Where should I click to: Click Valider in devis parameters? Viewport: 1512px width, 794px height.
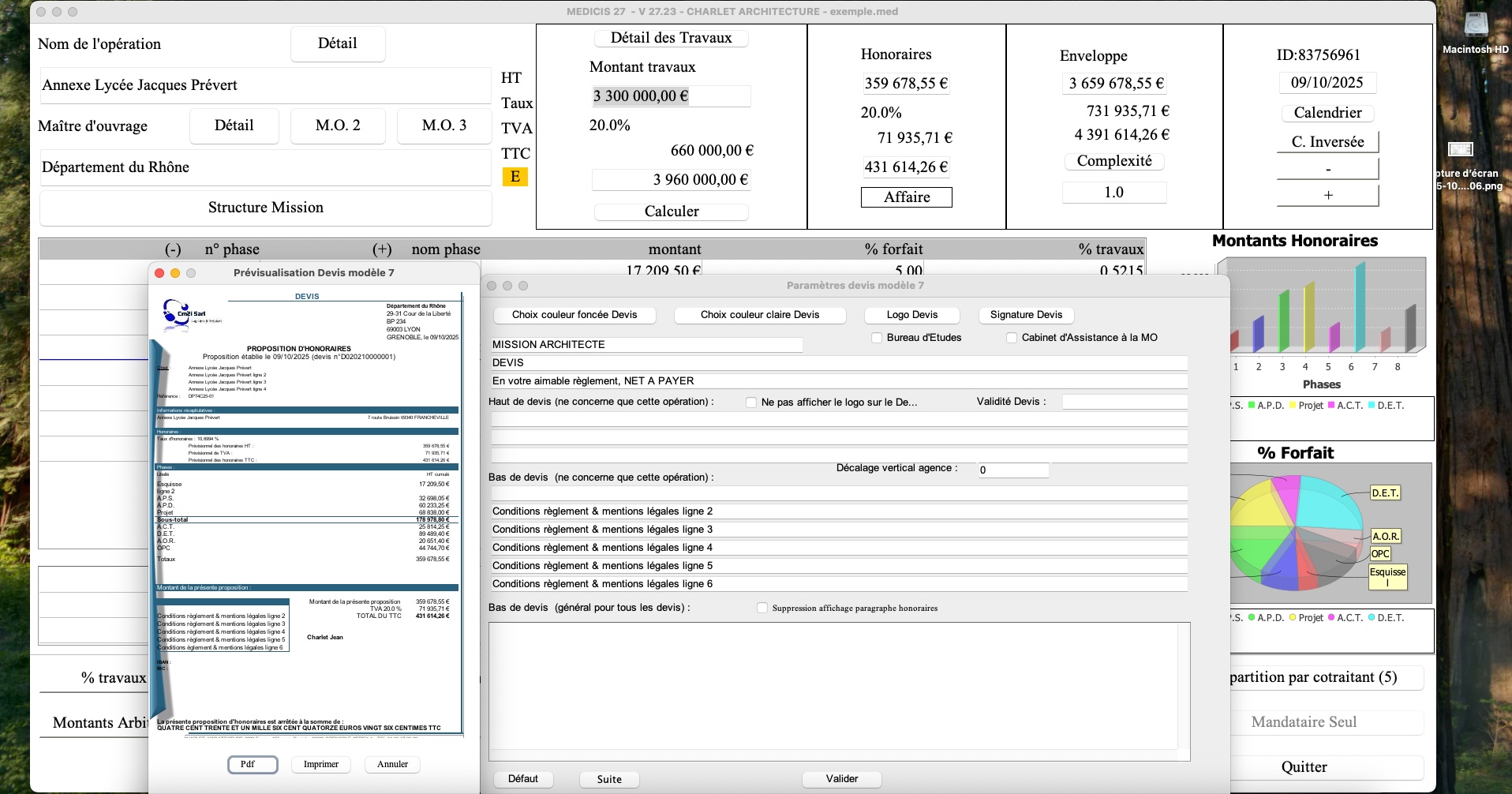point(842,779)
